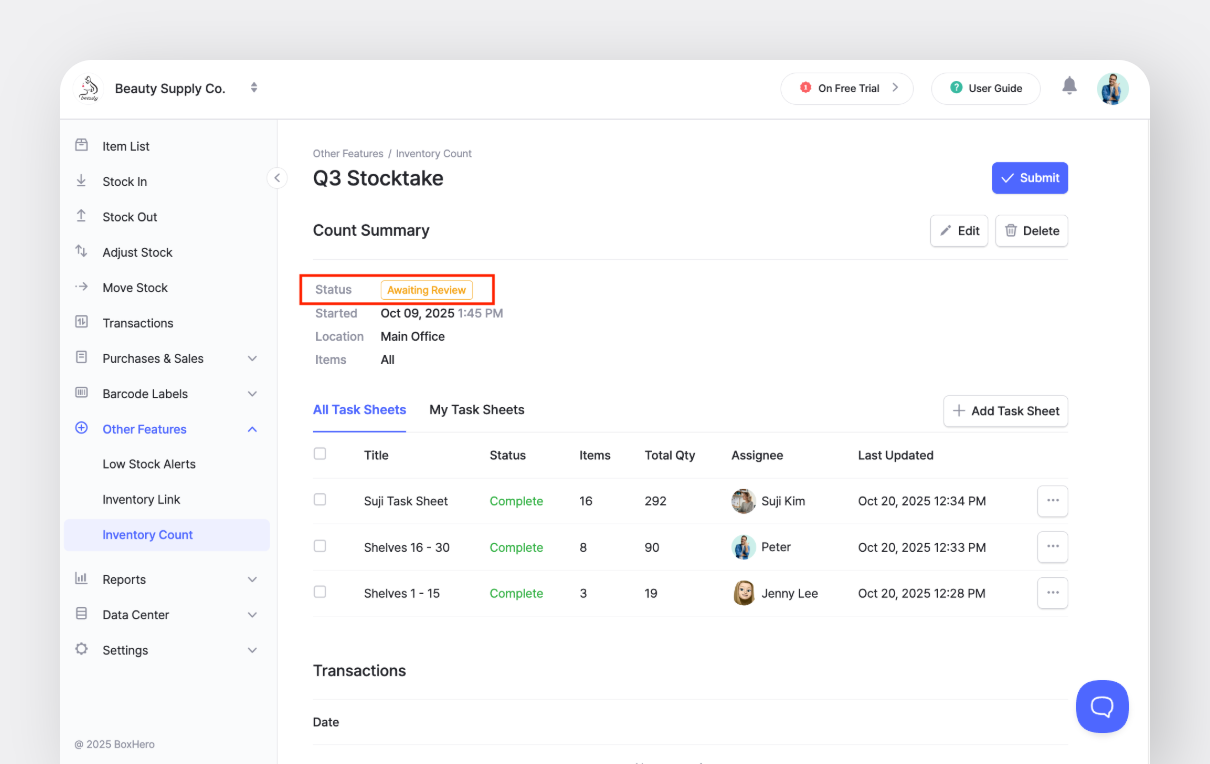1210x764 pixels.
Task: Open the team switcher next to Beauty Supply Co.
Action: click(x=254, y=88)
